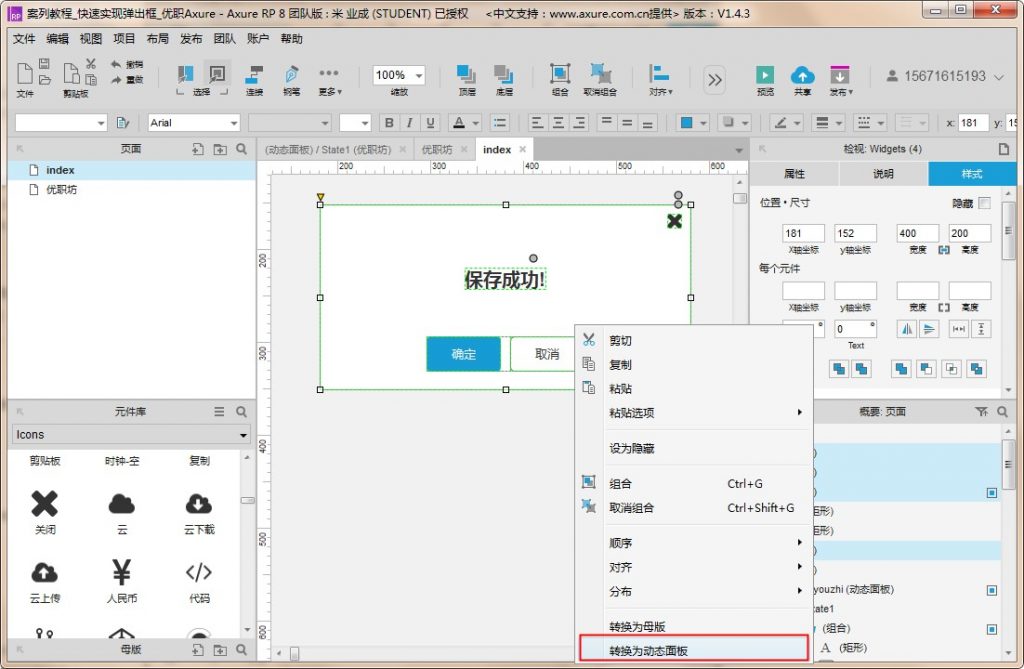The height and width of the screenshot is (669, 1024).
Task: Click the search icon in Pages panel
Action: pos(241,149)
